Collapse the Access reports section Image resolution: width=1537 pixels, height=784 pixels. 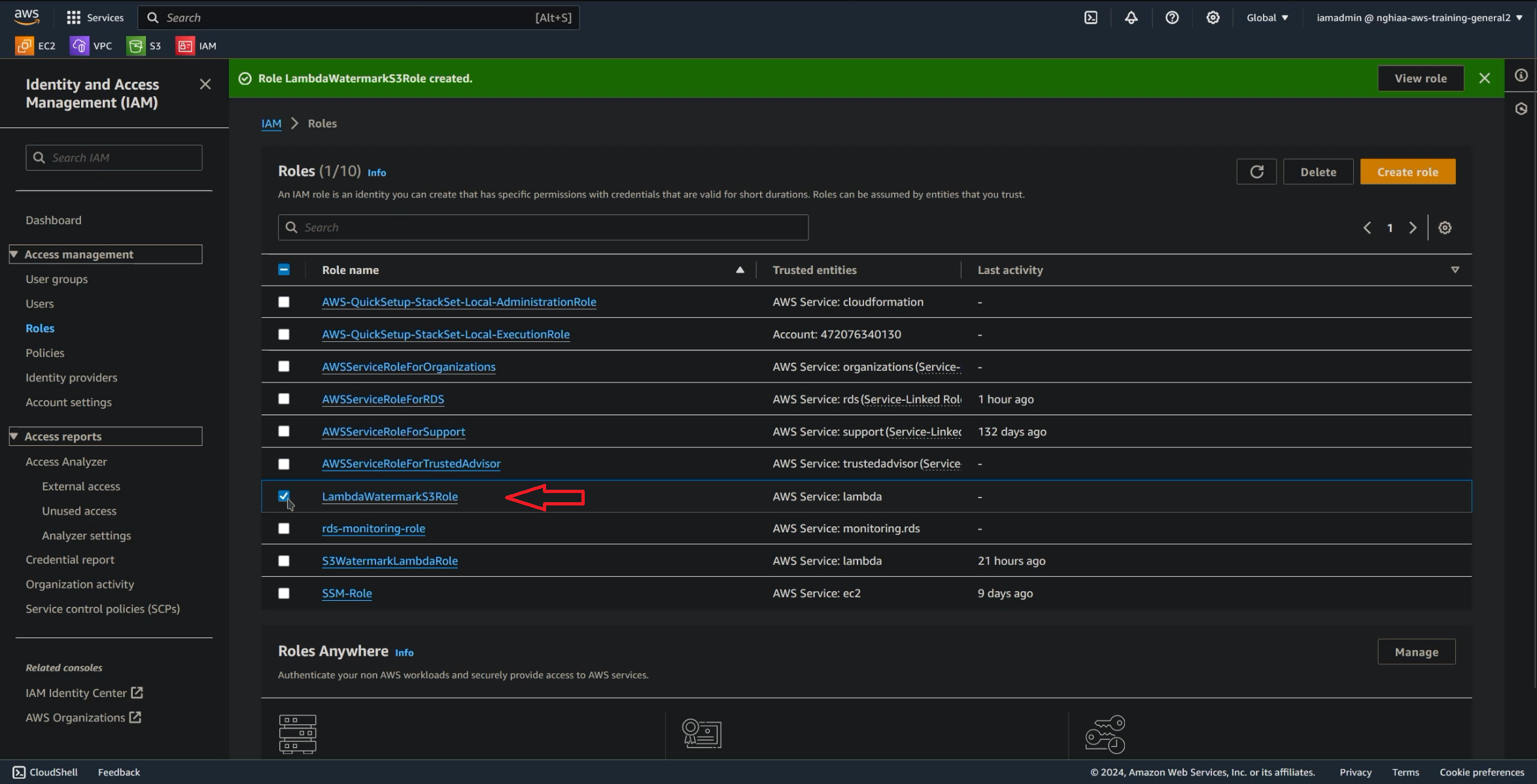[x=106, y=436]
